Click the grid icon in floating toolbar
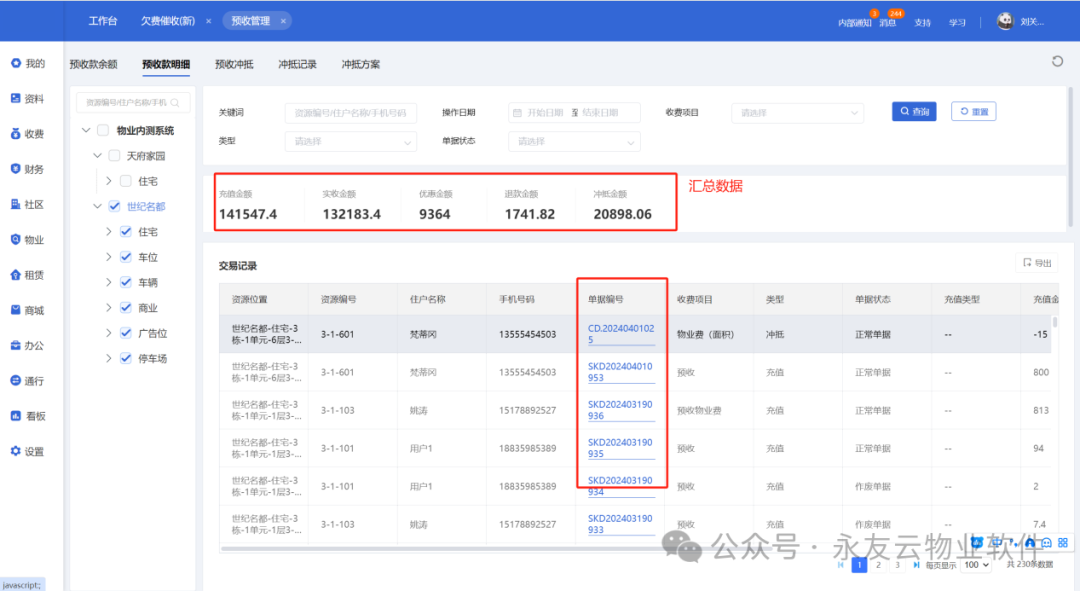The width and height of the screenshot is (1080, 591). [x=1063, y=543]
